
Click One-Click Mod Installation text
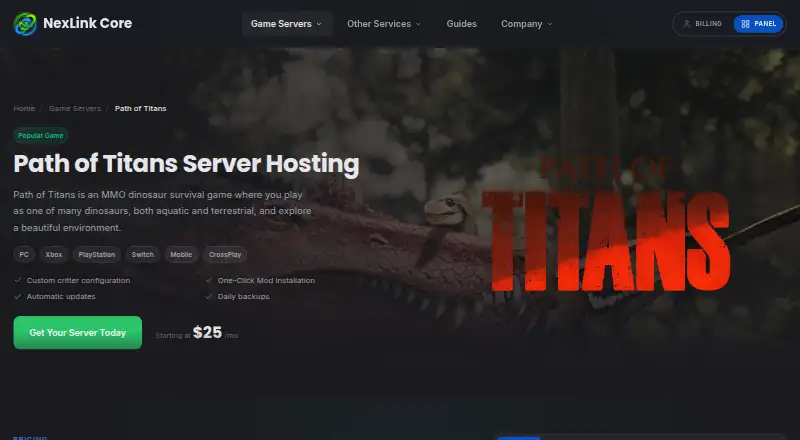click(x=266, y=281)
